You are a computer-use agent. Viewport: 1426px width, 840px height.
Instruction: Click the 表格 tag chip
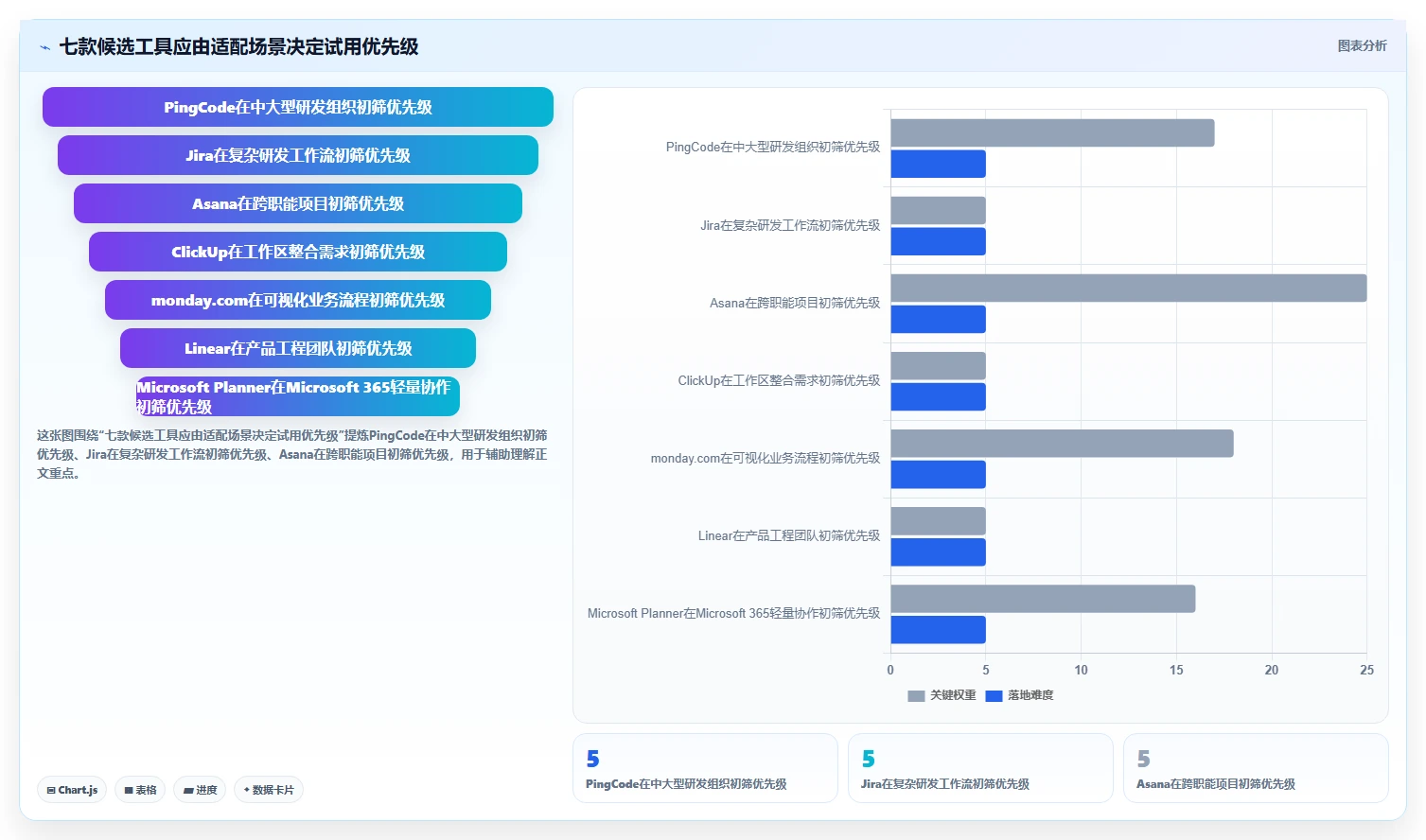coord(141,790)
